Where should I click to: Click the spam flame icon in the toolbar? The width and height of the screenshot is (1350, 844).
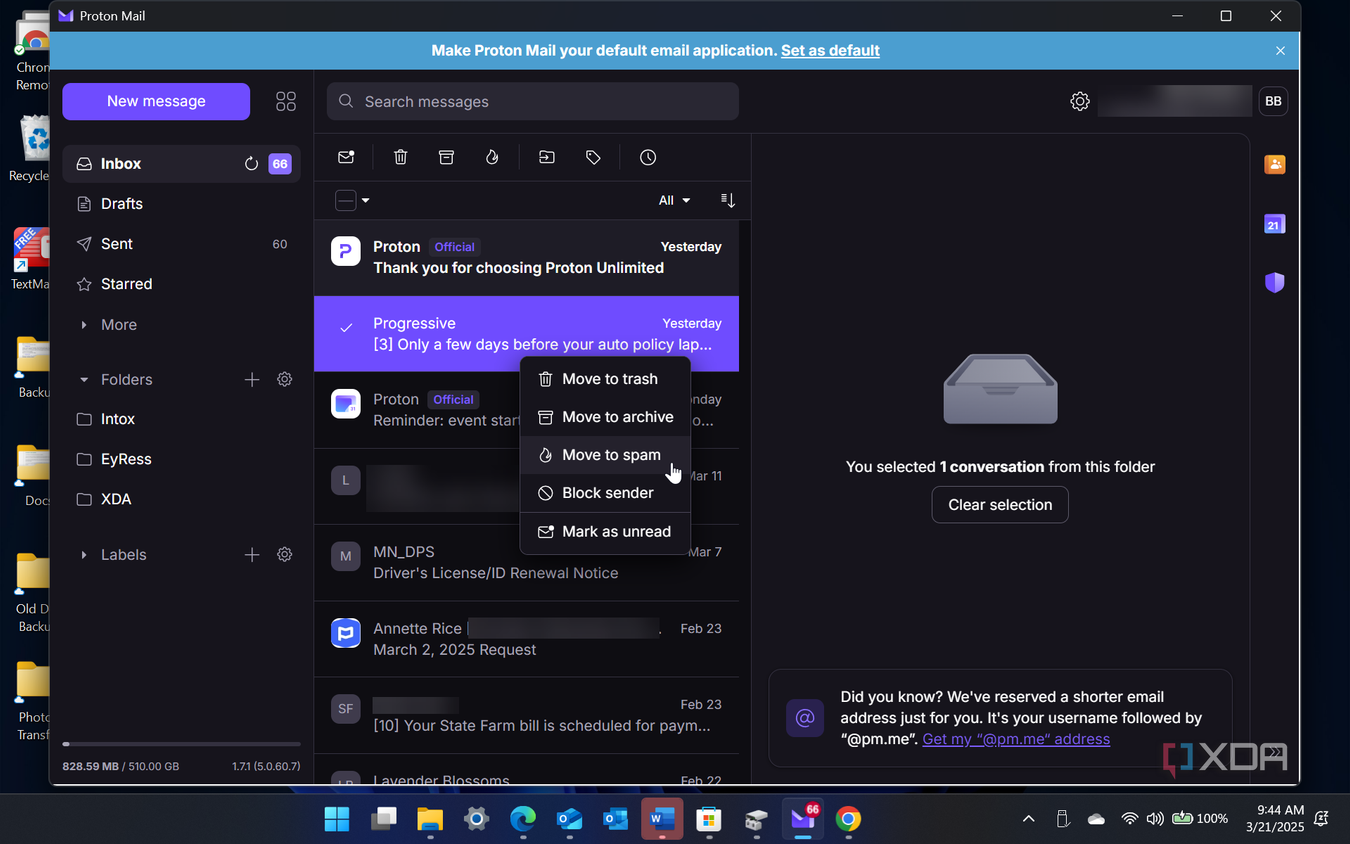tap(492, 157)
